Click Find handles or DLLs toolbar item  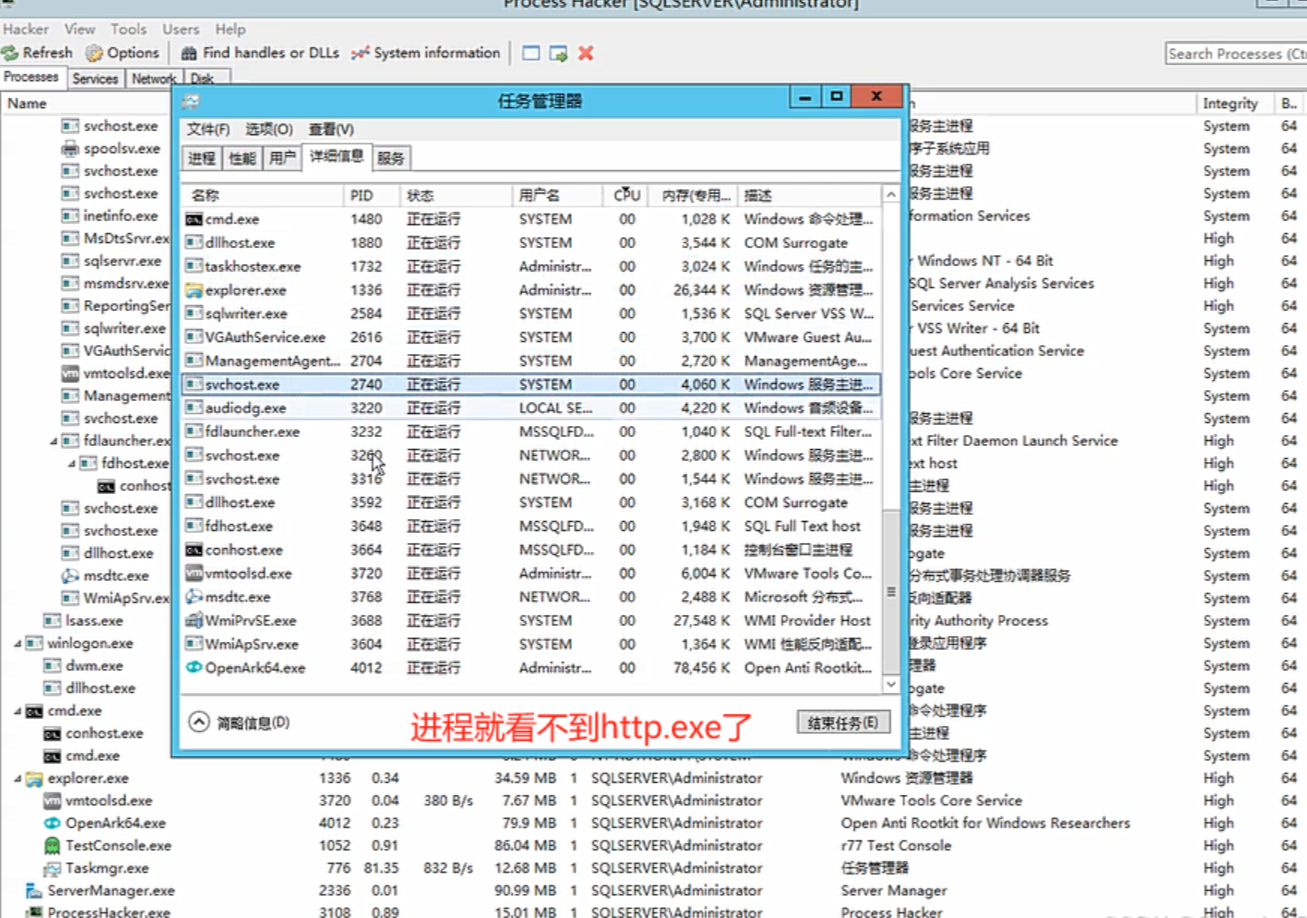pos(260,53)
